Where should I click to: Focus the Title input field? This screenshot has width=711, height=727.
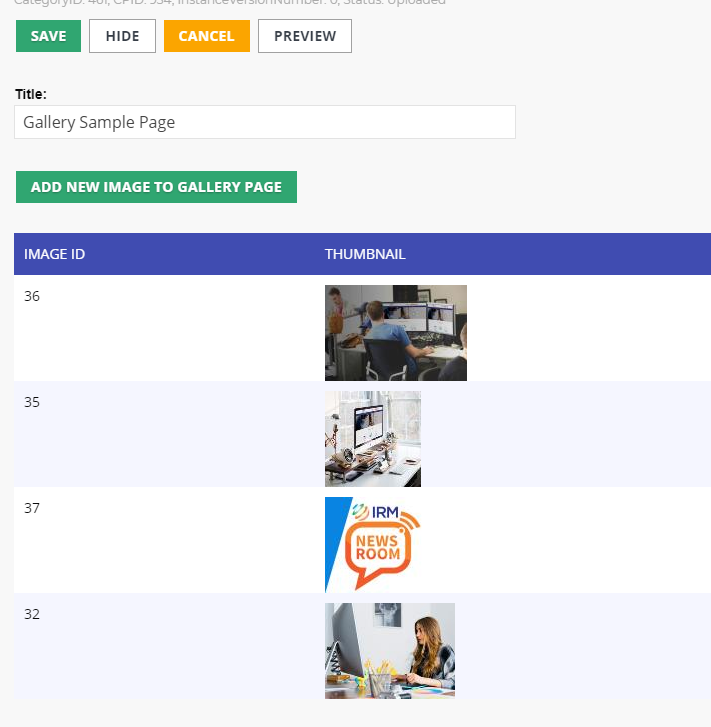(x=265, y=122)
